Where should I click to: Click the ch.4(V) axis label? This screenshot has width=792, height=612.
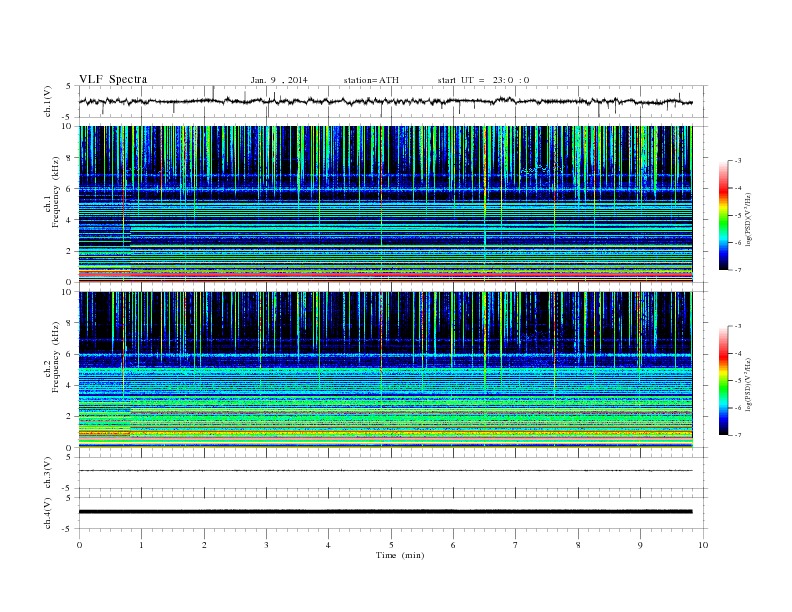[47, 513]
